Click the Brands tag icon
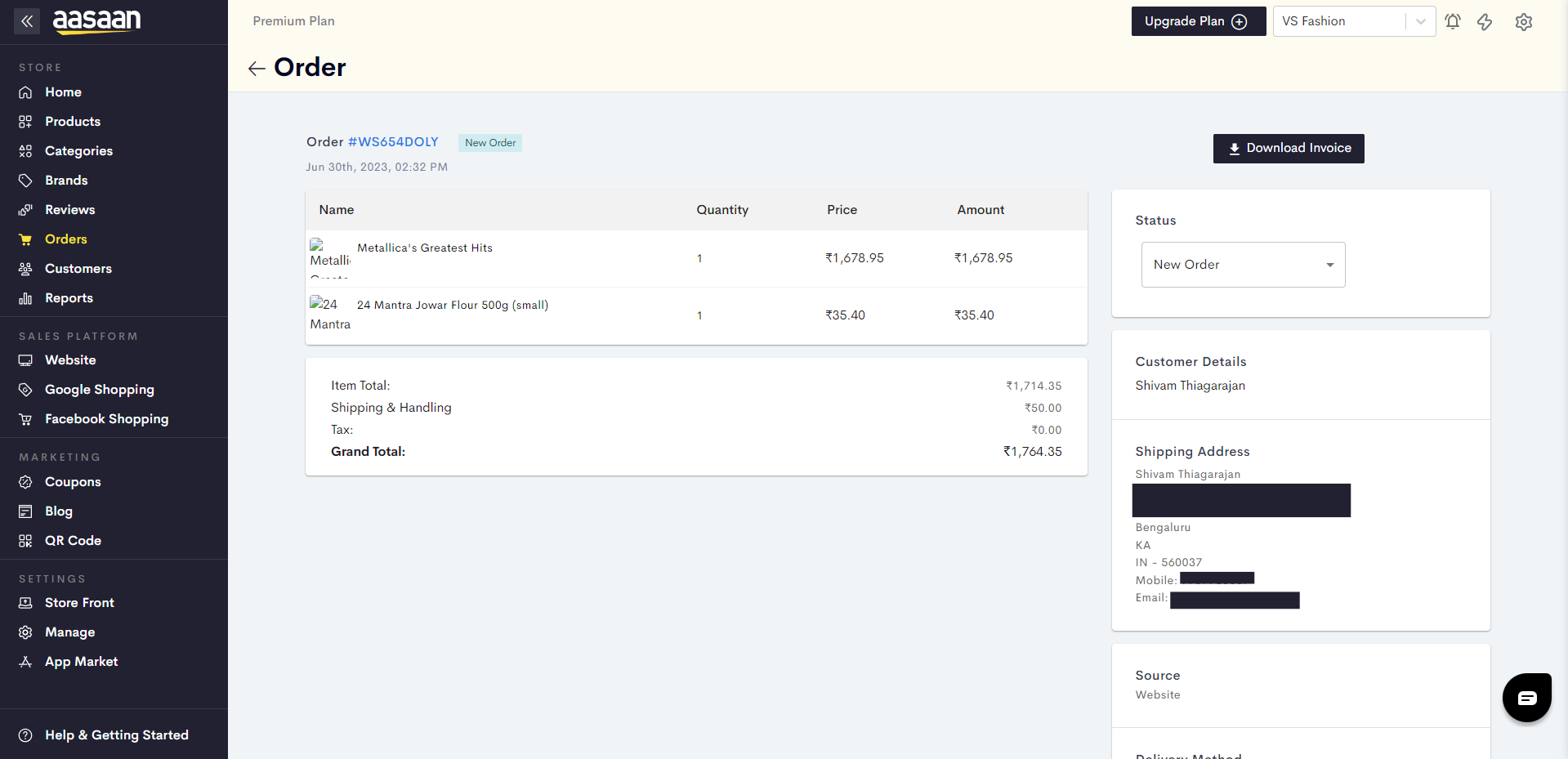The image size is (1568, 759). pyautogui.click(x=25, y=181)
